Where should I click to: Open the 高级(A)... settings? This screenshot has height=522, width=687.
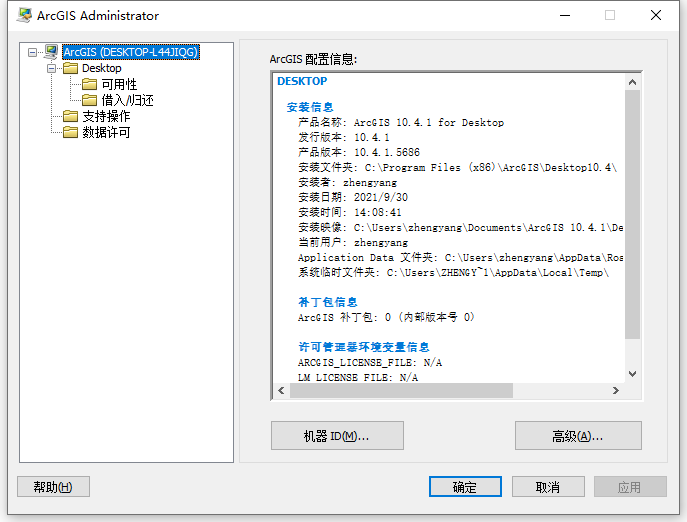coord(578,436)
